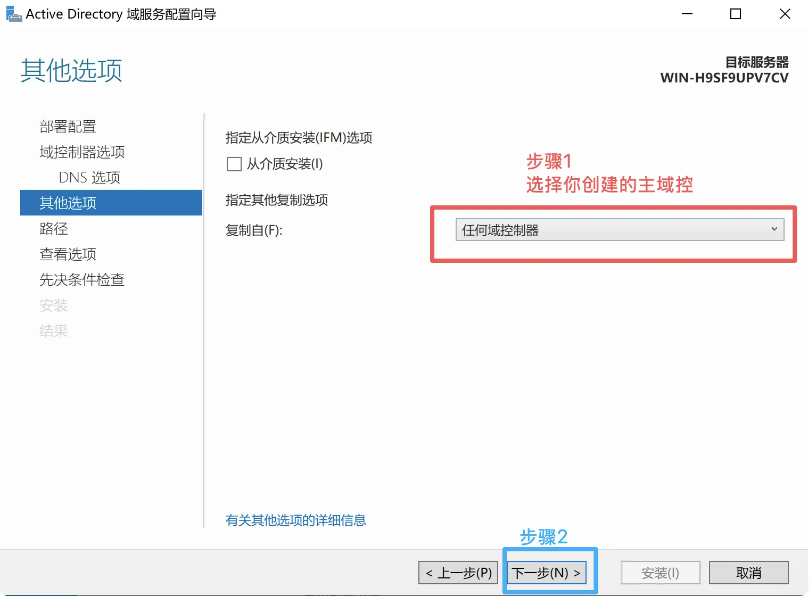Open 查看选项 in the sidebar
The image size is (810, 596).
(x=68, y=255)
